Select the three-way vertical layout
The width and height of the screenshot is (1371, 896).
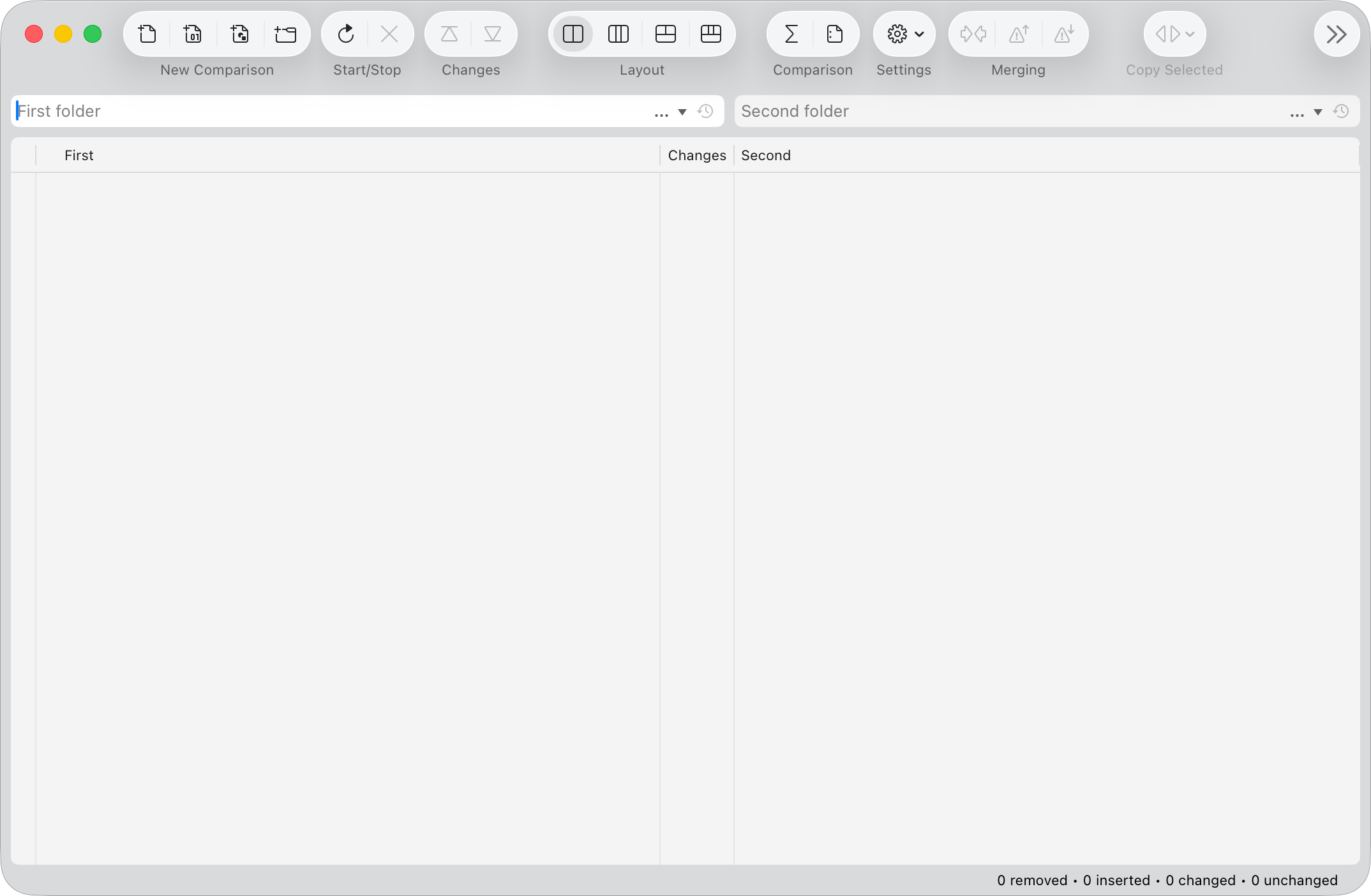pyautogui.click(x=618, y=34)
